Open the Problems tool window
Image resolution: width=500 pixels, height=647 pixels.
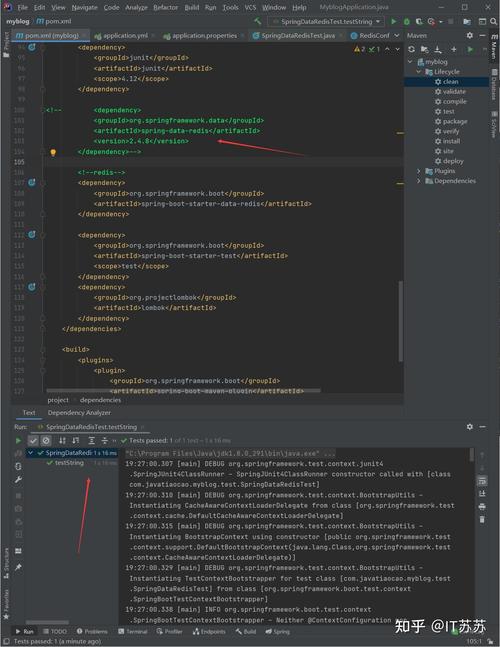(x=92, y=632)
